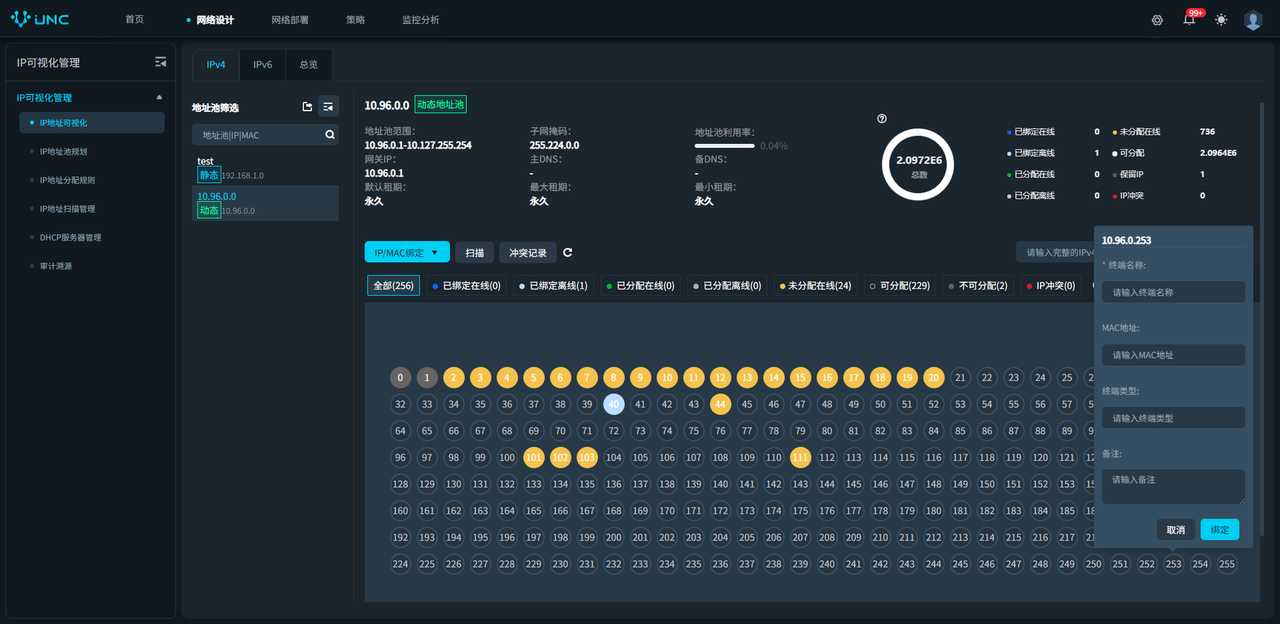
Task: Open the help center icon in header
Action: 1157,20
